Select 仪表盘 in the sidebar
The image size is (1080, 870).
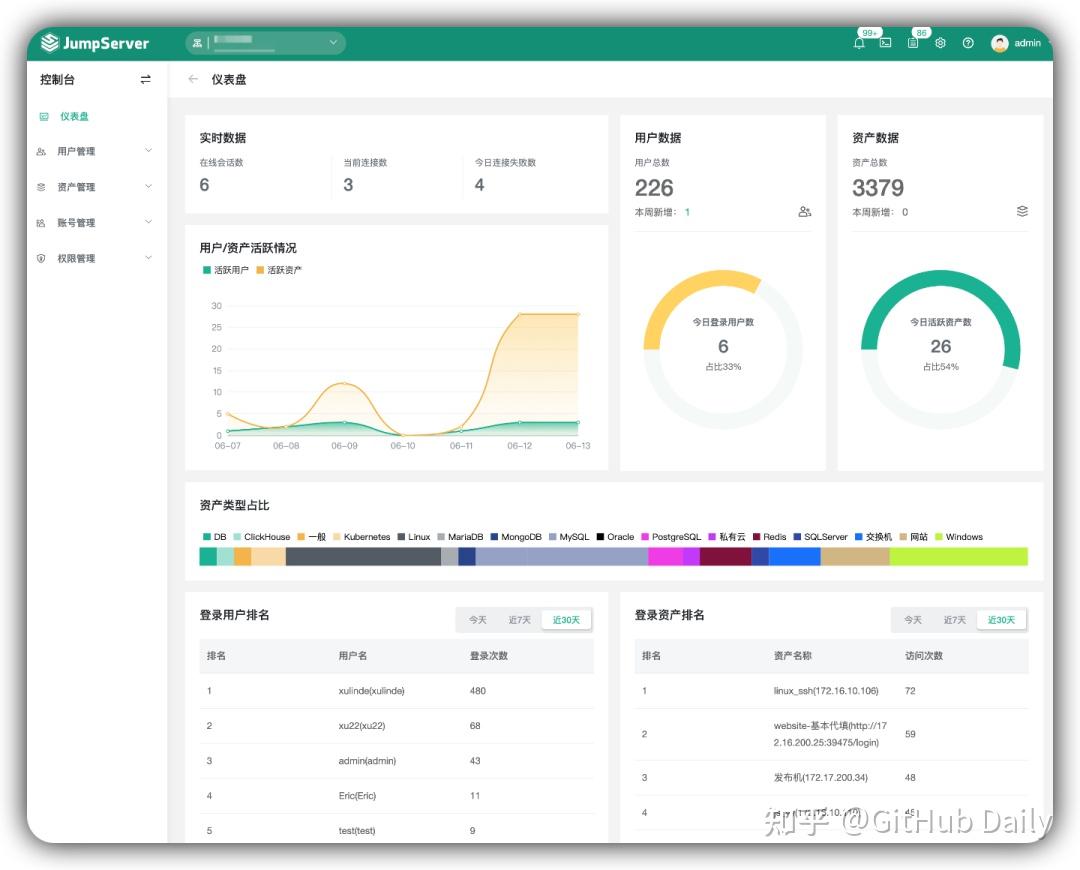coord(74,116)
